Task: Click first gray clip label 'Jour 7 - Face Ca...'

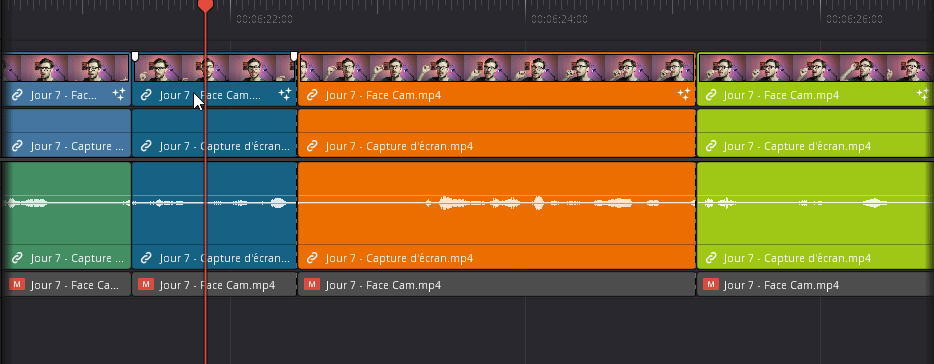Action: pyautogui.click(x=74, y=285)
